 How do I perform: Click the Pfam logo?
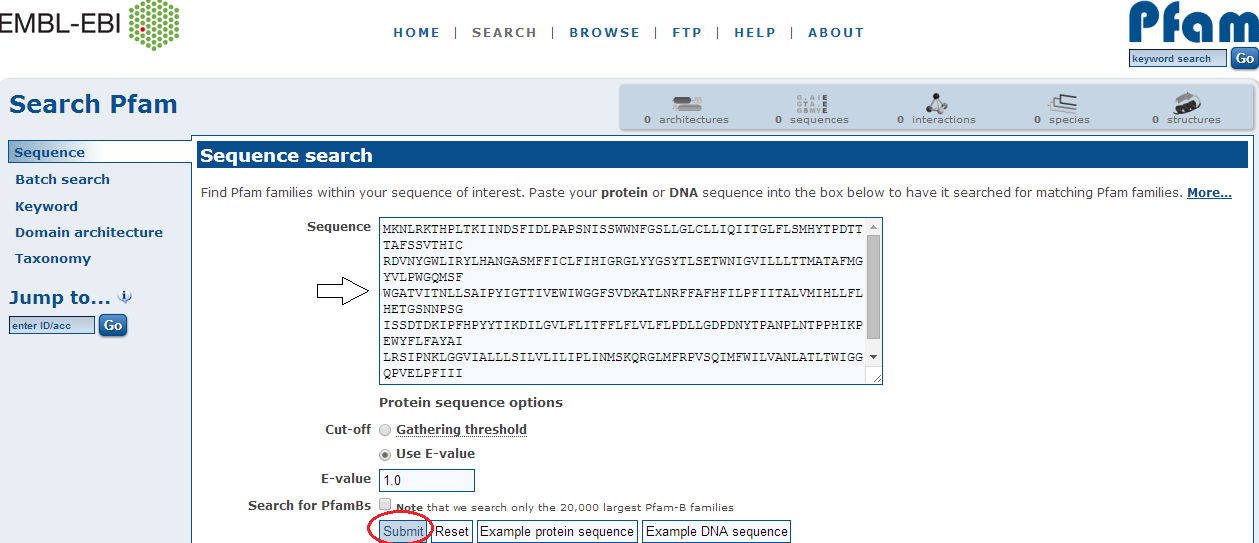1193,23
